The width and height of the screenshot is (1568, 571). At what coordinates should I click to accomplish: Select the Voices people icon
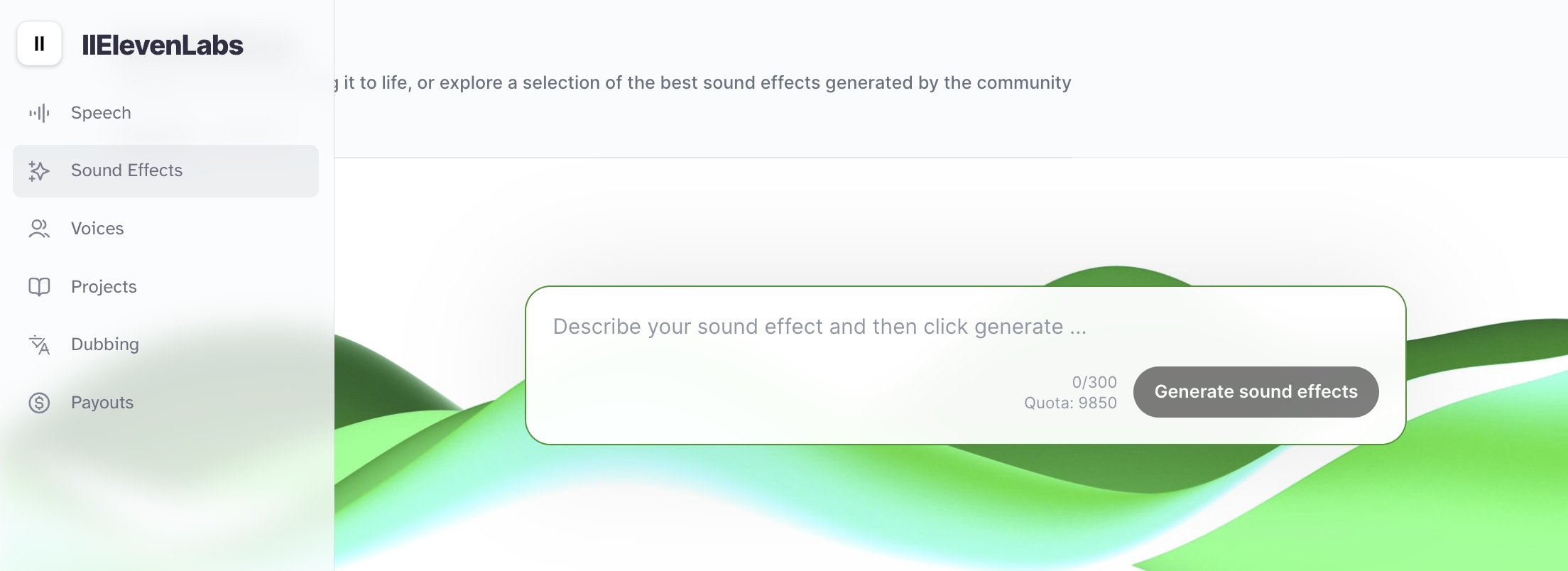39,228
